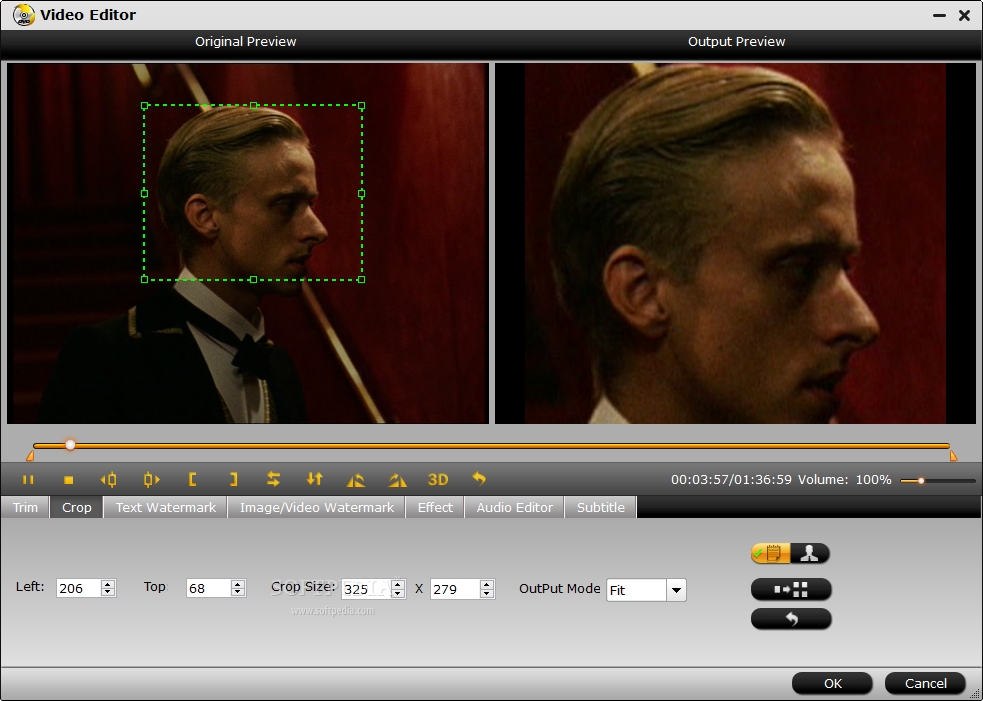983x701 pixels.
Task: Click the bottom-left crop handle
Action: click(x=144, y=279)
